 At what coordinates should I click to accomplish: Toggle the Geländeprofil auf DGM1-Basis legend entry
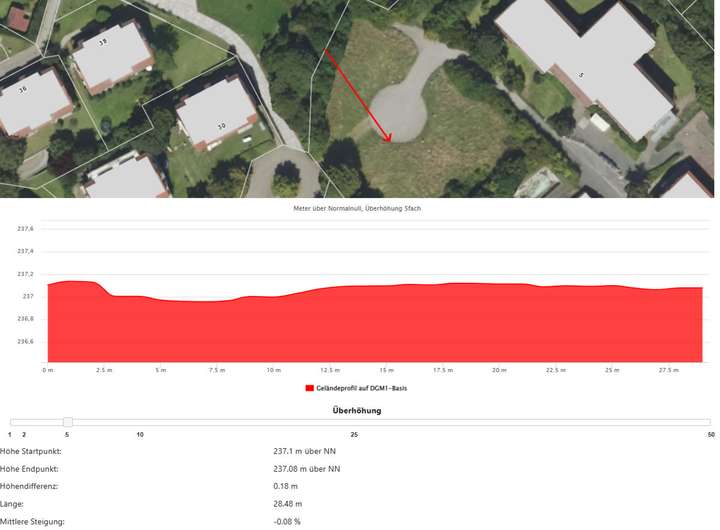point(363,388)
